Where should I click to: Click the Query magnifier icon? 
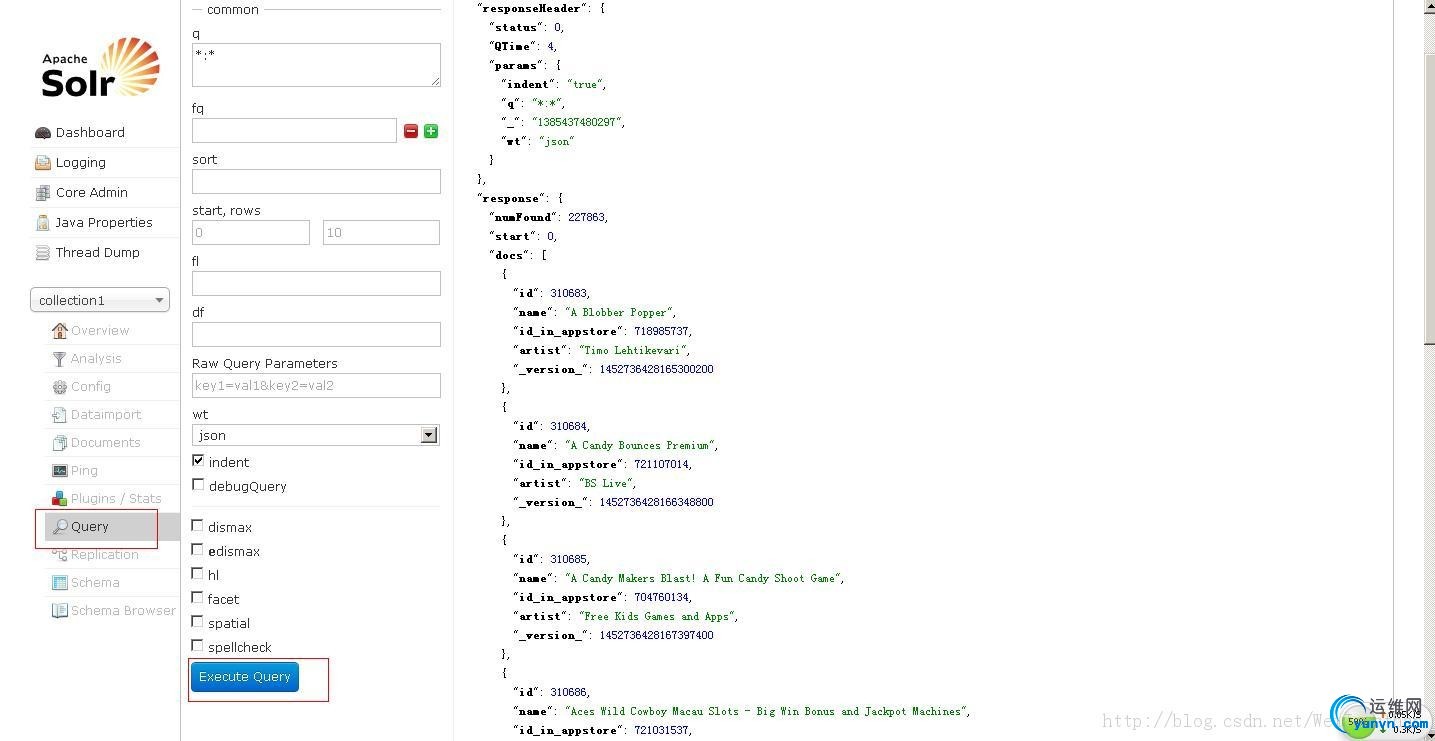pyautogui.click(x=60, y=527)
